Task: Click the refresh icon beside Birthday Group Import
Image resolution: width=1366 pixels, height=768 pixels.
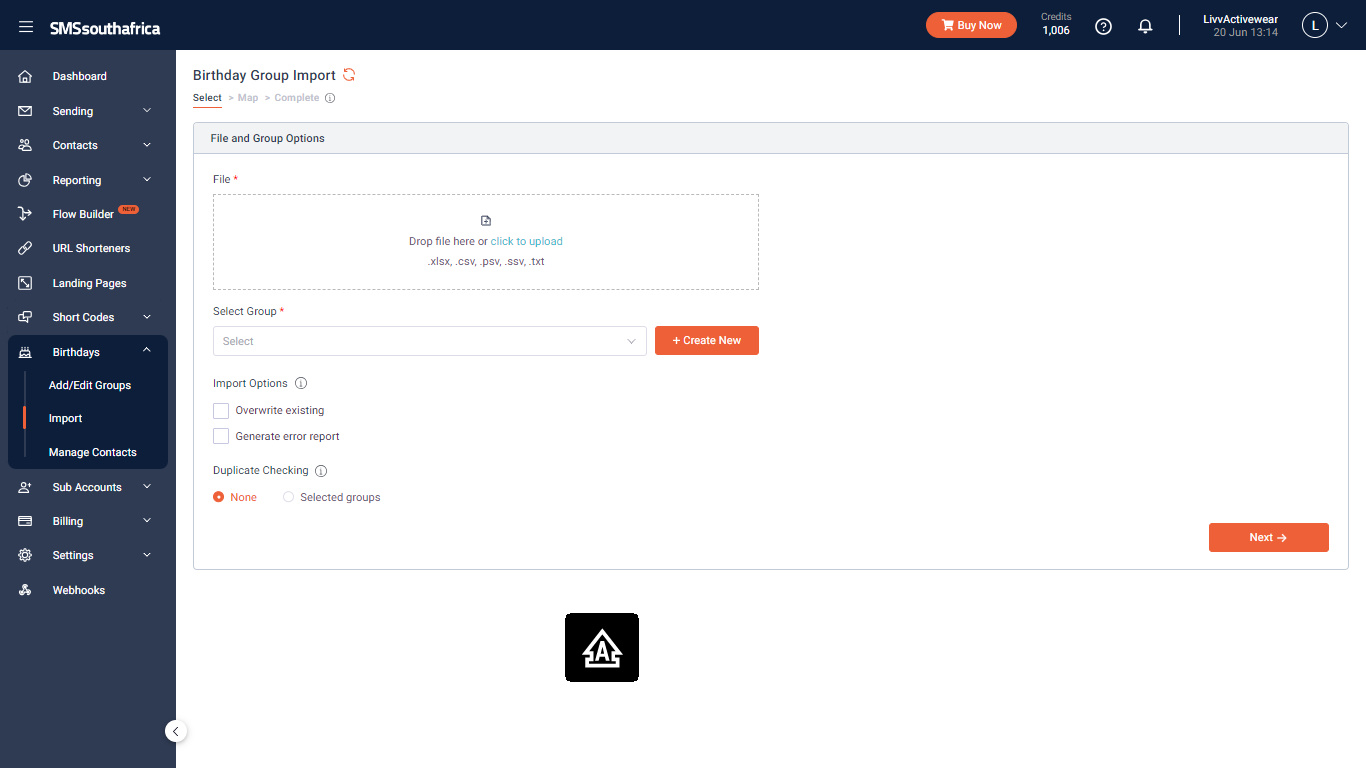Action: [349, 75]
